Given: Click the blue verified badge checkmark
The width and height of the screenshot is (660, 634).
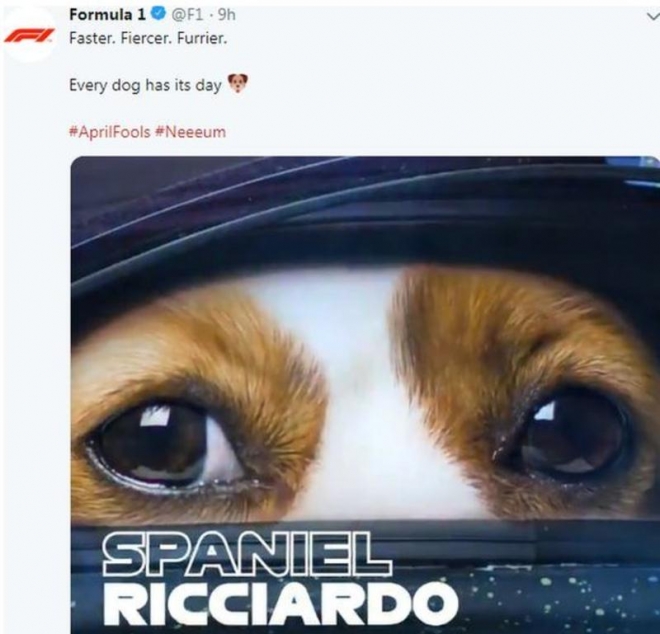Looking at the screenshot, I should (159, 15).
